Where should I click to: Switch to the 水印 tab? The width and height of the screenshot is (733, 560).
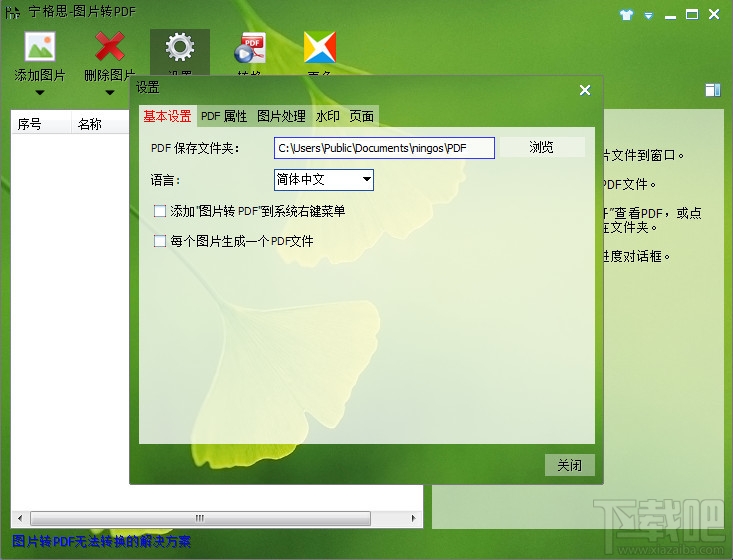[327, 116]
